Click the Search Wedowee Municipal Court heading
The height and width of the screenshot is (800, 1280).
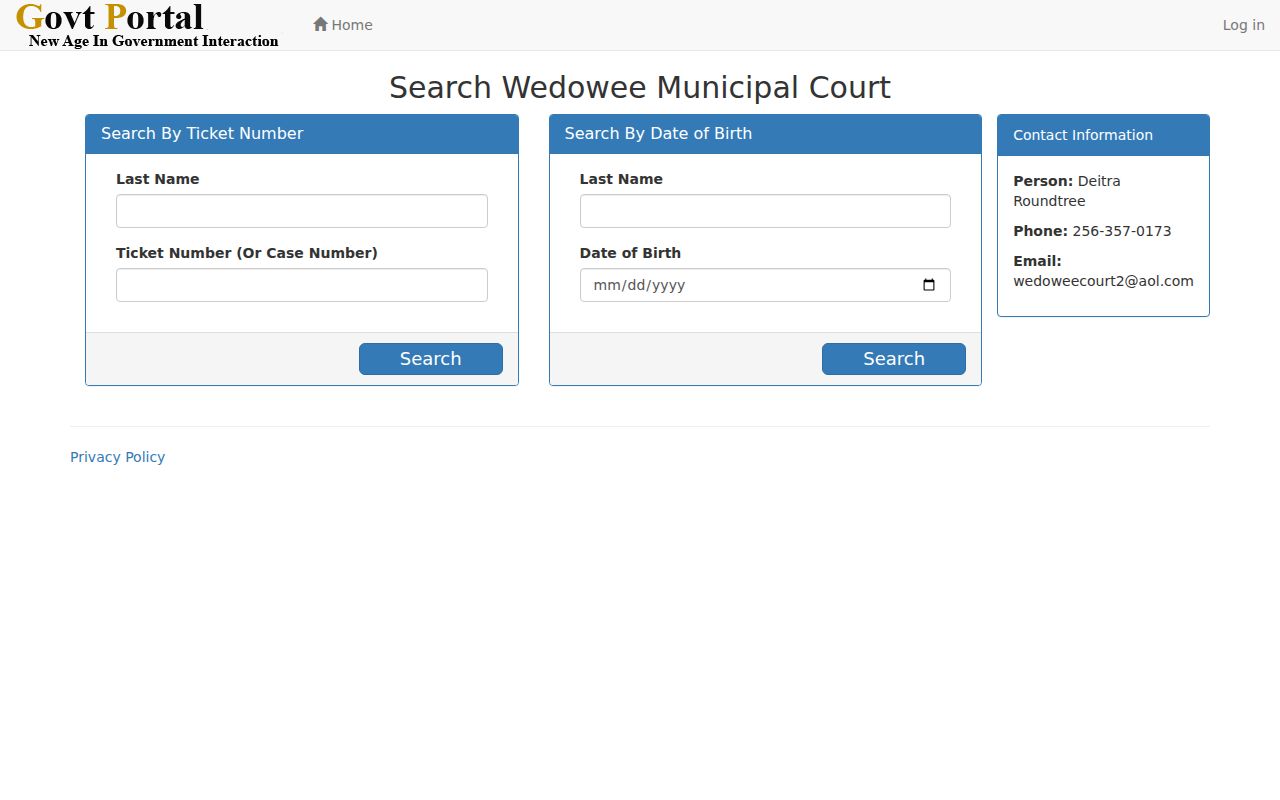pos(640,87)
